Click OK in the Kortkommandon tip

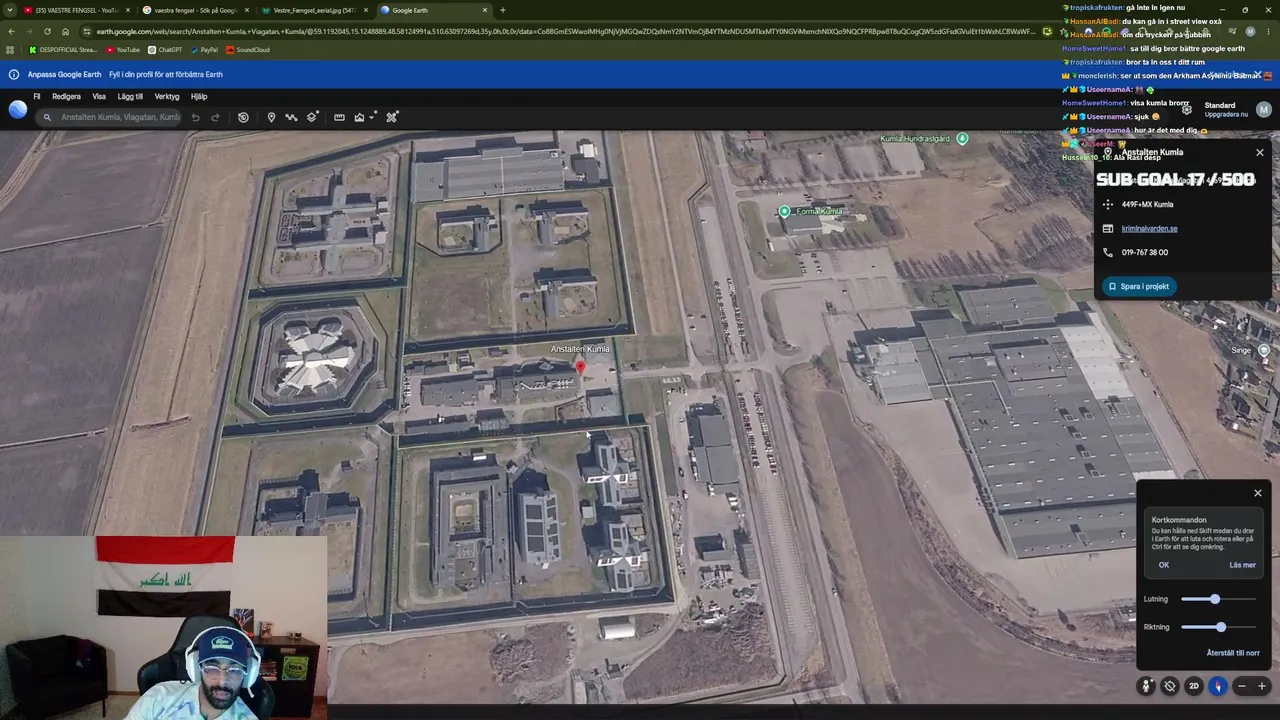[1164, 565]
